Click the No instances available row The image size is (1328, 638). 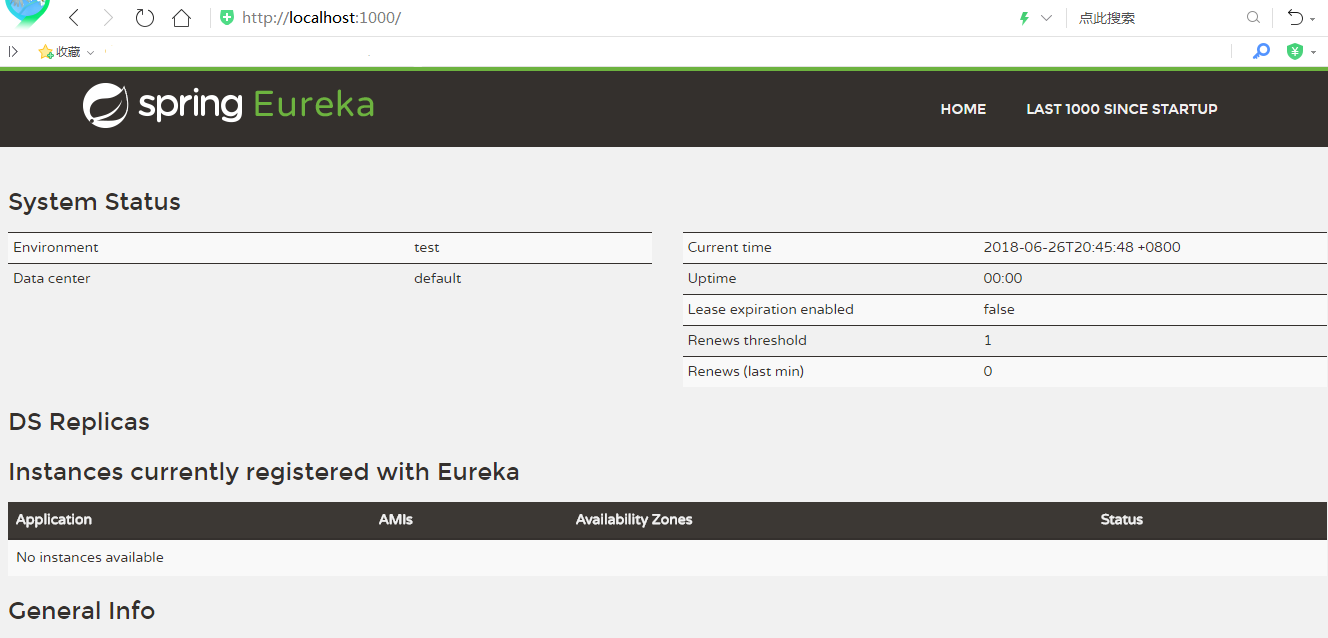click(667, 557)
